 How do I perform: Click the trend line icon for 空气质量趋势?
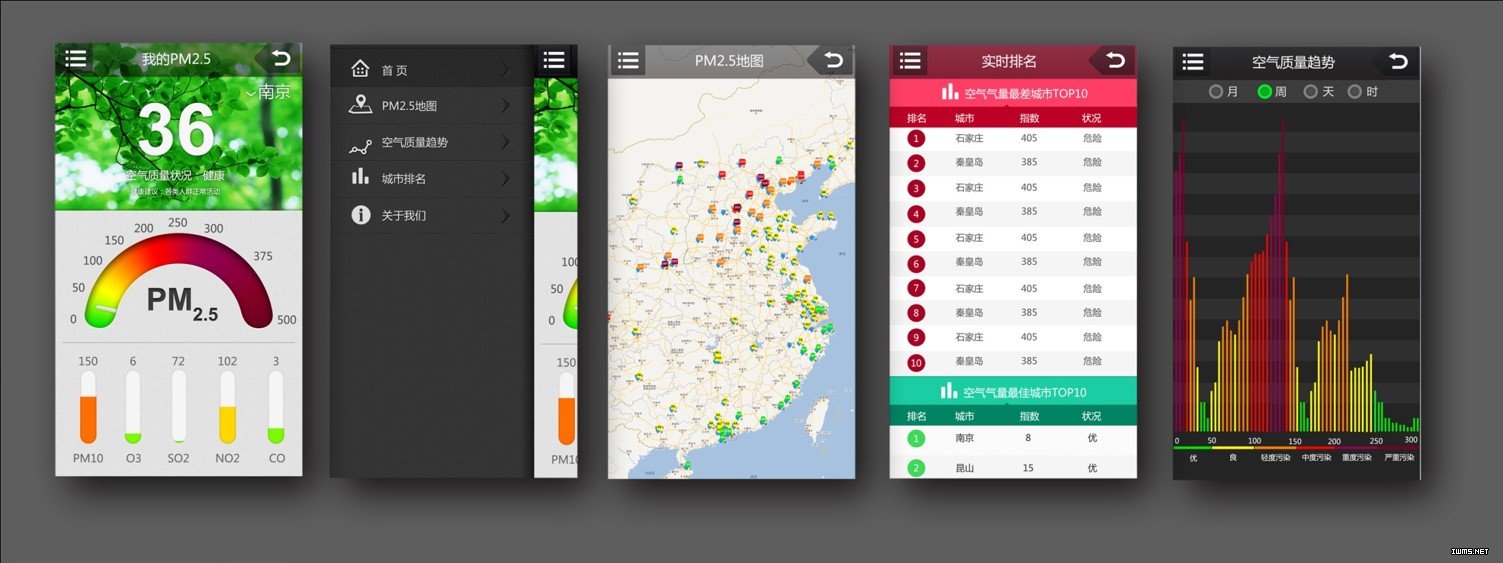pos(360,146)
